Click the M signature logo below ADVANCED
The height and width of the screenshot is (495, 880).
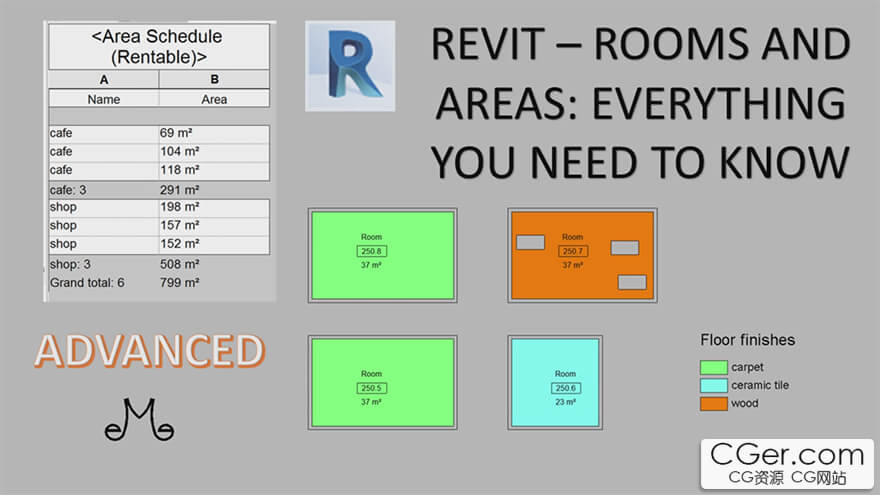[139, 419]
